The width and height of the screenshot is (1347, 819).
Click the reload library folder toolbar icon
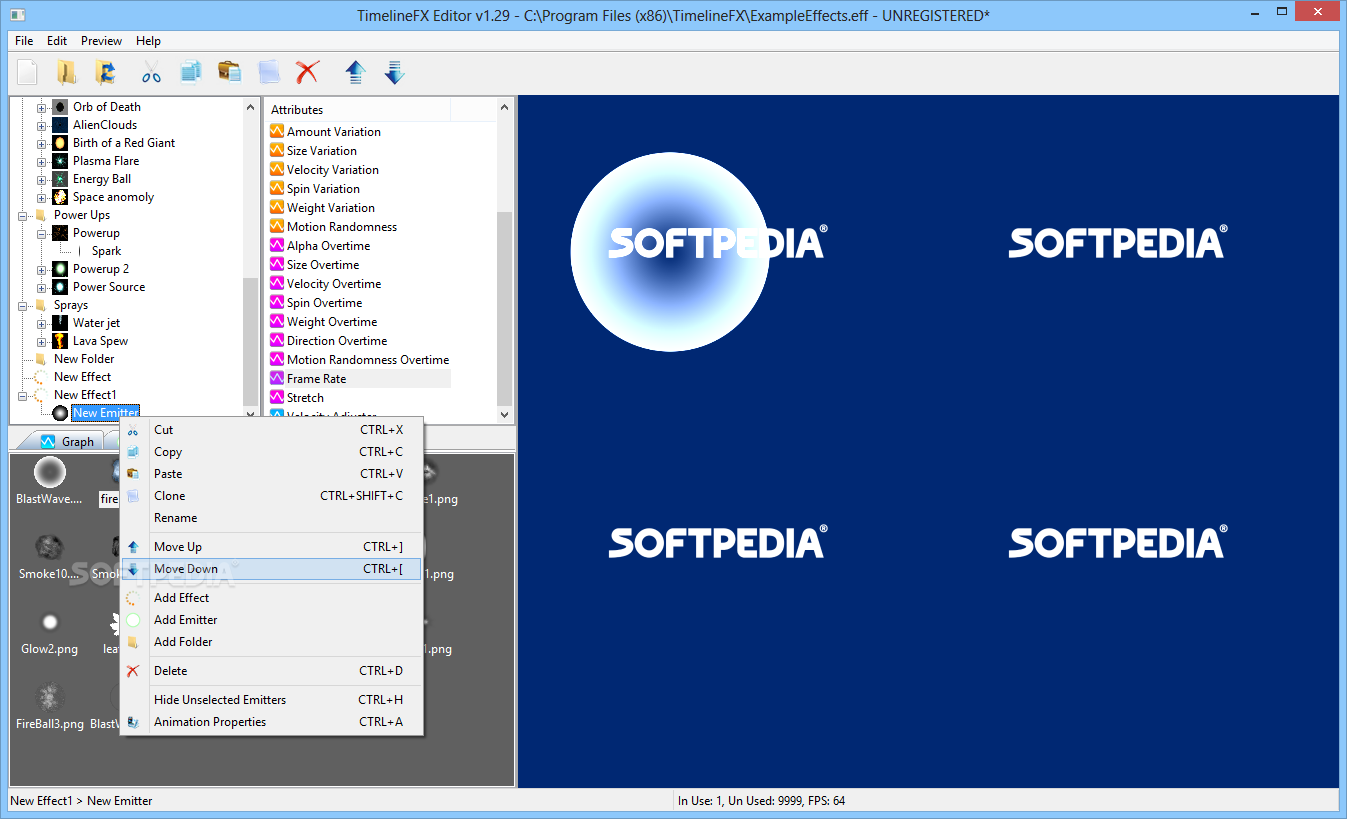105,72
